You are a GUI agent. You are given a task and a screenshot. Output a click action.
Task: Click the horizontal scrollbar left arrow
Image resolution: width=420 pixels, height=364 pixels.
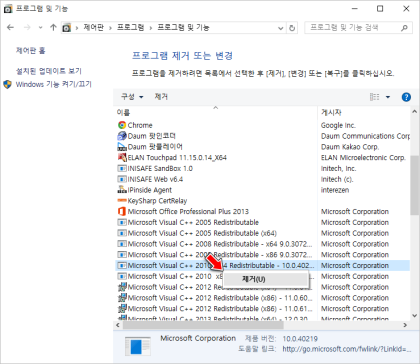click(x=118, y=325)
